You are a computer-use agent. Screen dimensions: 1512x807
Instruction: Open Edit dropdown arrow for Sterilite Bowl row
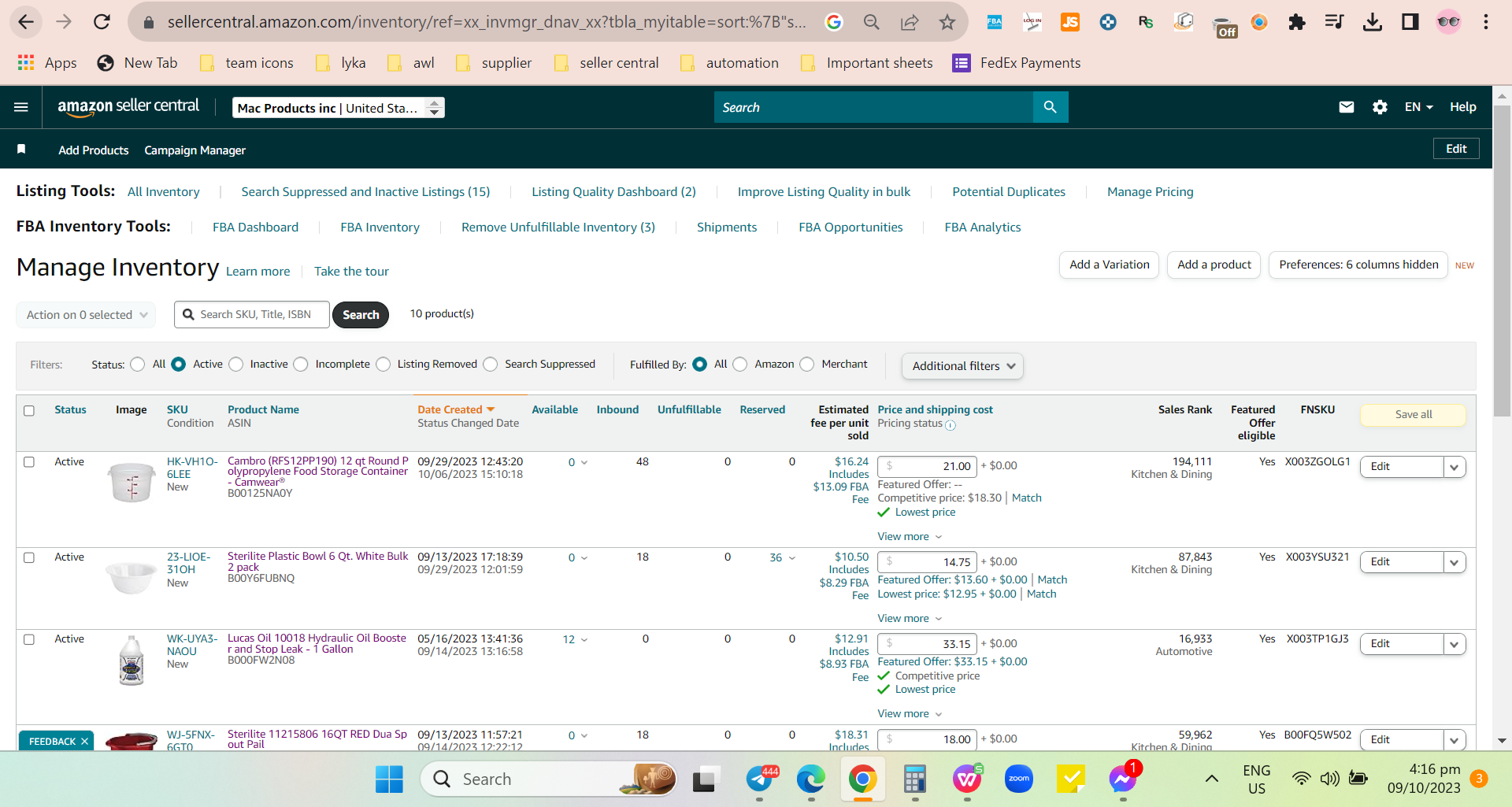pos(1455,562)
